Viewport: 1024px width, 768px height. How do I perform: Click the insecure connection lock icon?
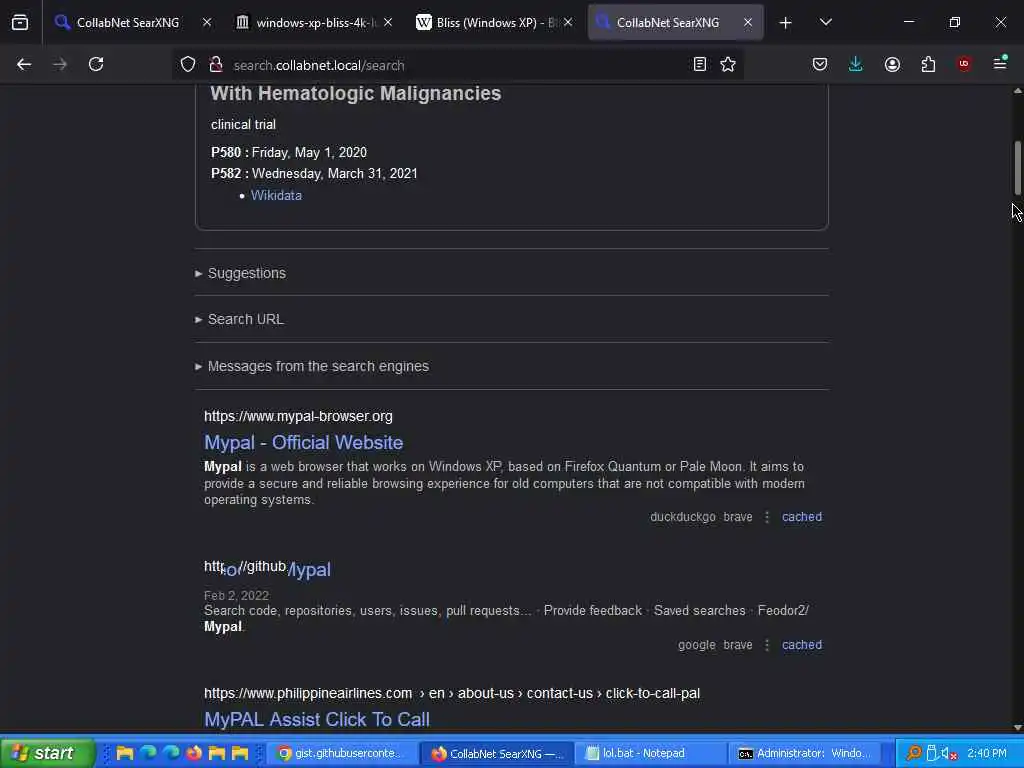pos(216,65)
